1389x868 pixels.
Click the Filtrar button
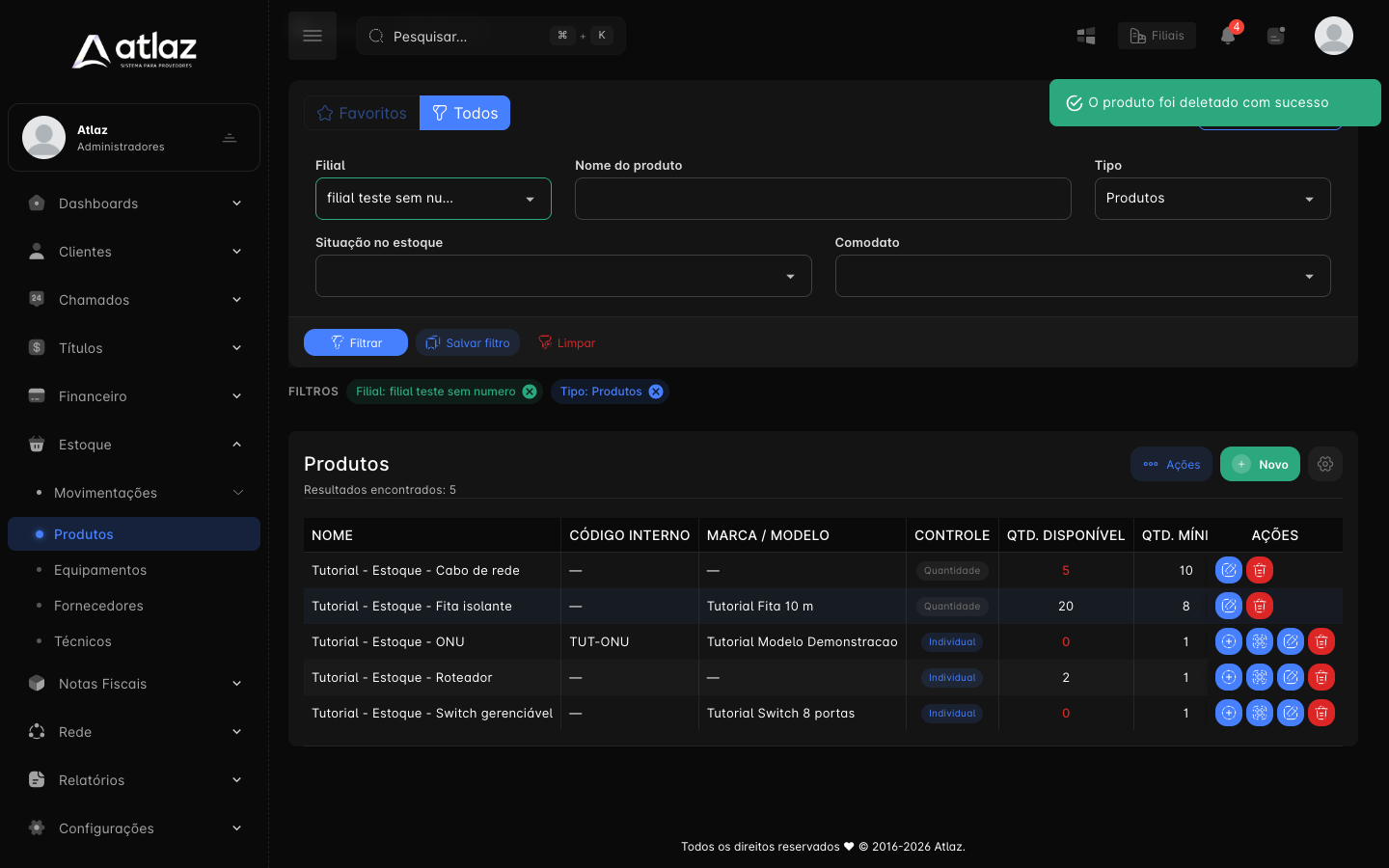[x=356, y=342]
